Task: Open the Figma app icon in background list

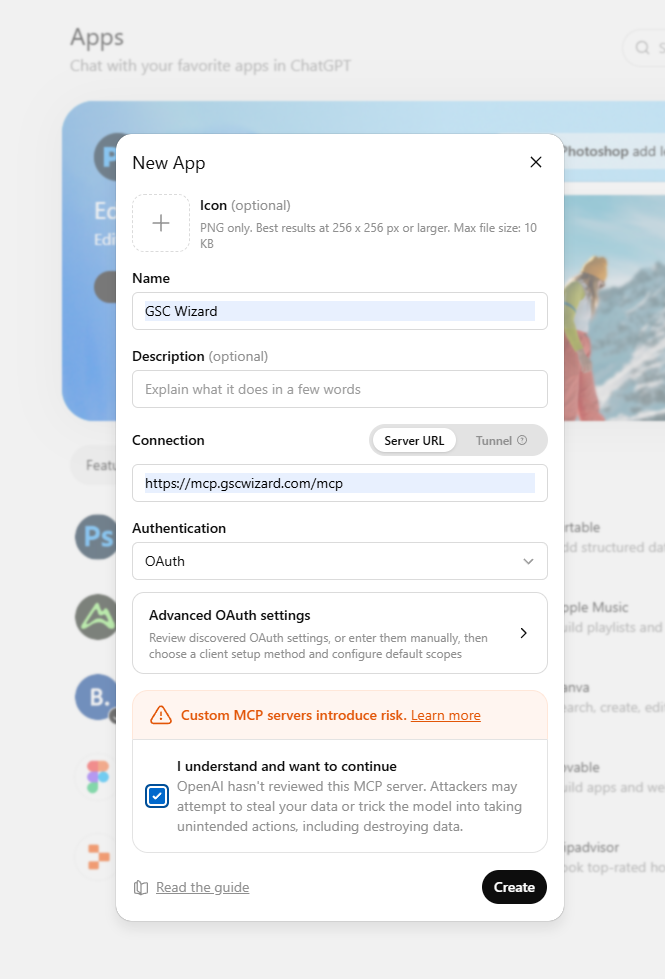Action: (97, 776)
